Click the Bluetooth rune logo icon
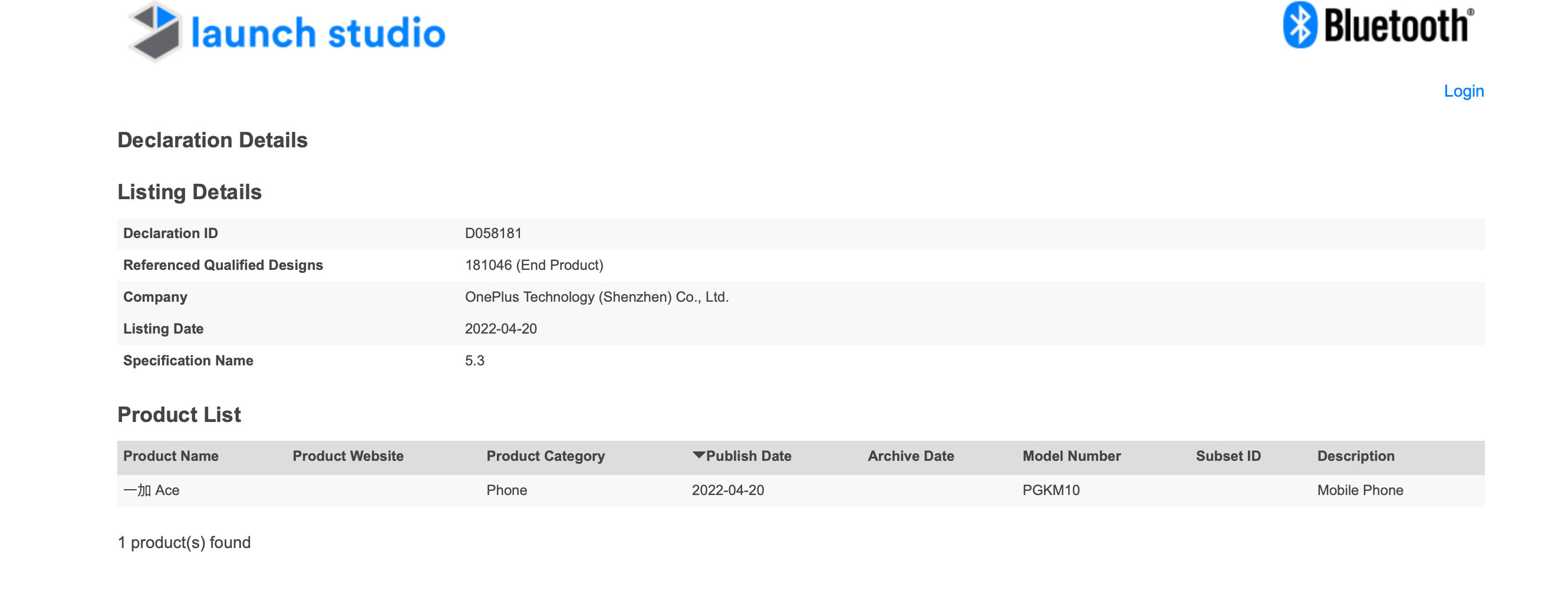This screenshot has height=607, width=1568. [x=1300, y=24]
